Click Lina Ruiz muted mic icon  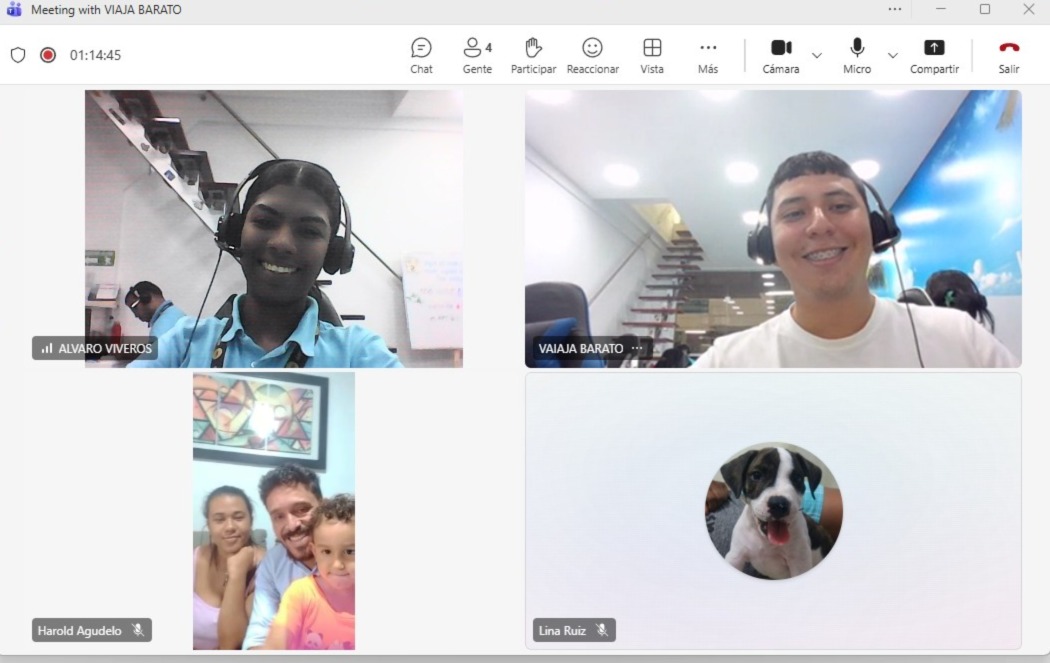coord(602,630)
